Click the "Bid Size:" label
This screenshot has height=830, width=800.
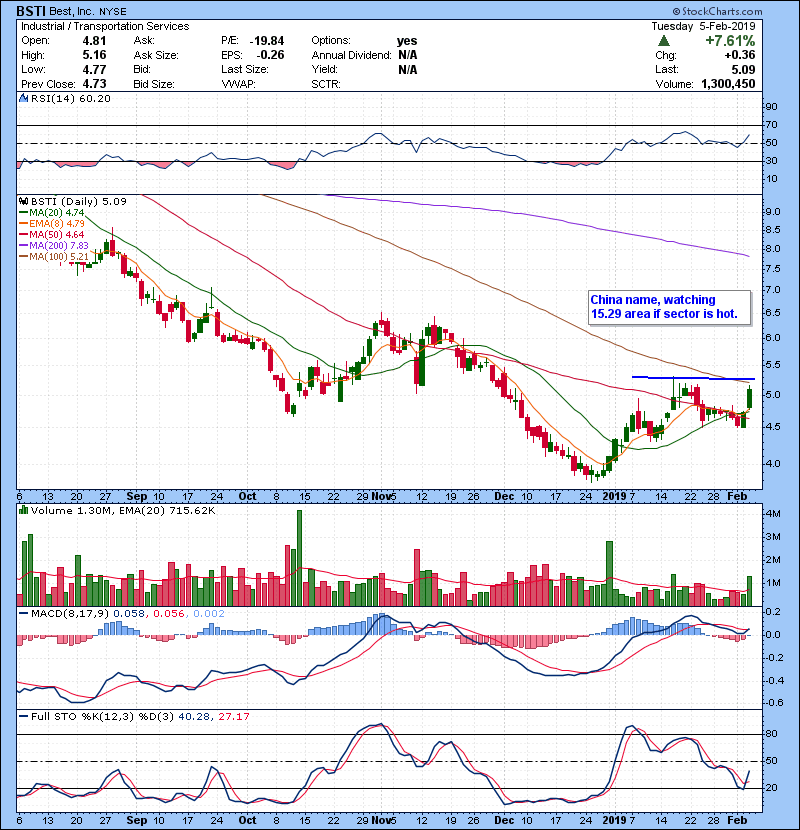pos(154,84)
